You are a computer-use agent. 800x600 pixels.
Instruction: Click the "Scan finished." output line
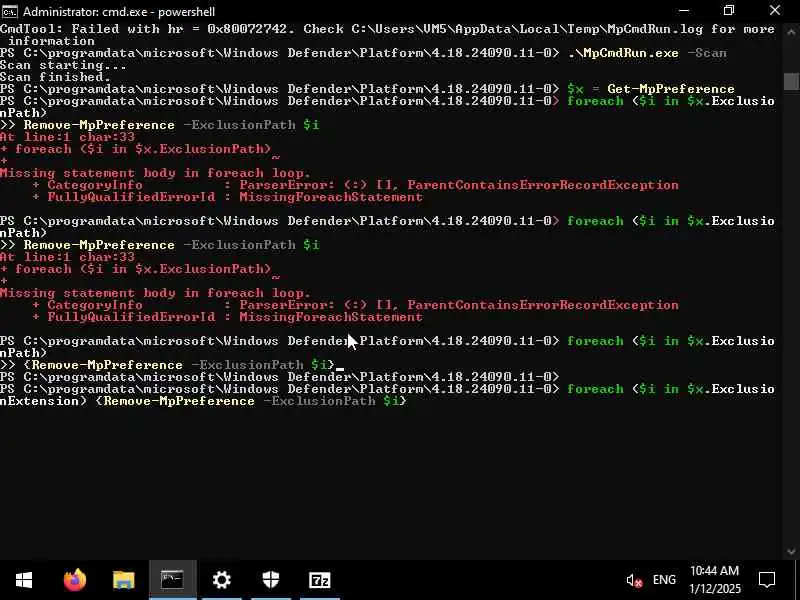pyautogui.click(x=56, y=77)
